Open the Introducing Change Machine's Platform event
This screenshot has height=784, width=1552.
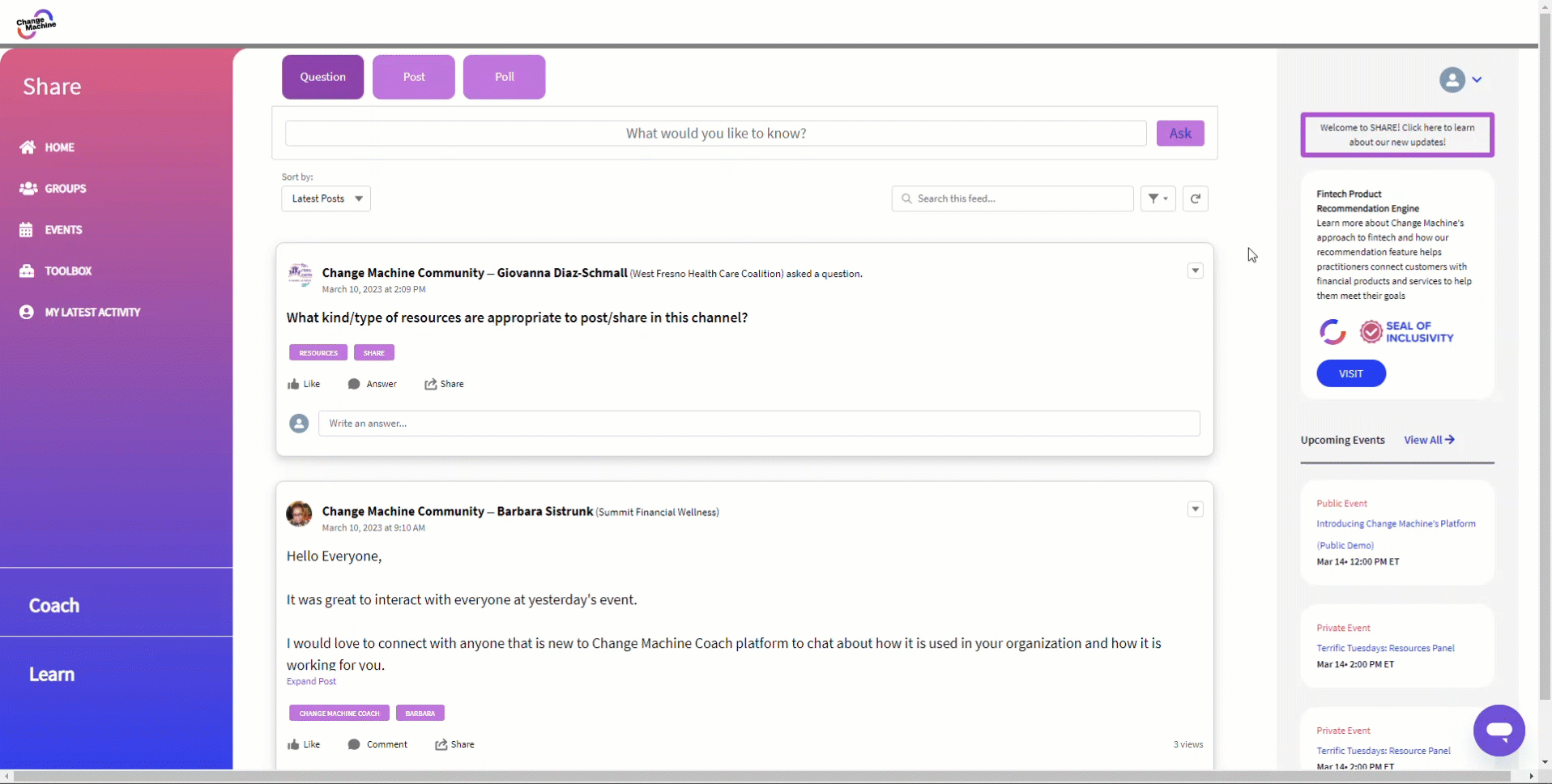click(x=1396, y=535)
